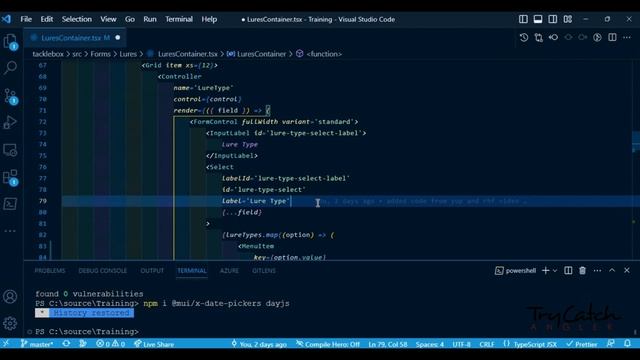Switch to the TERMINAL panel tab

[x=192, y=271]
